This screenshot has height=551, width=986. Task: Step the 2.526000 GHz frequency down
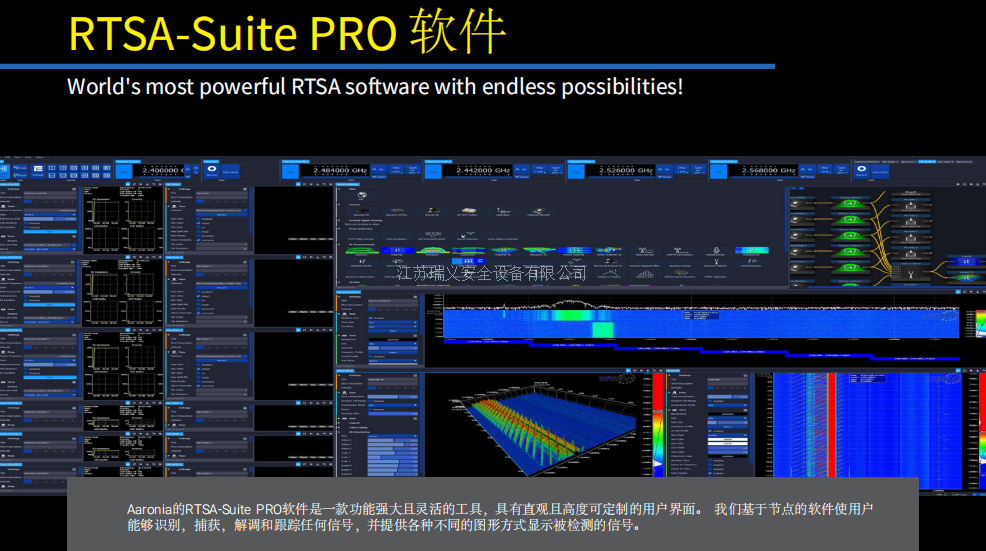665,177
